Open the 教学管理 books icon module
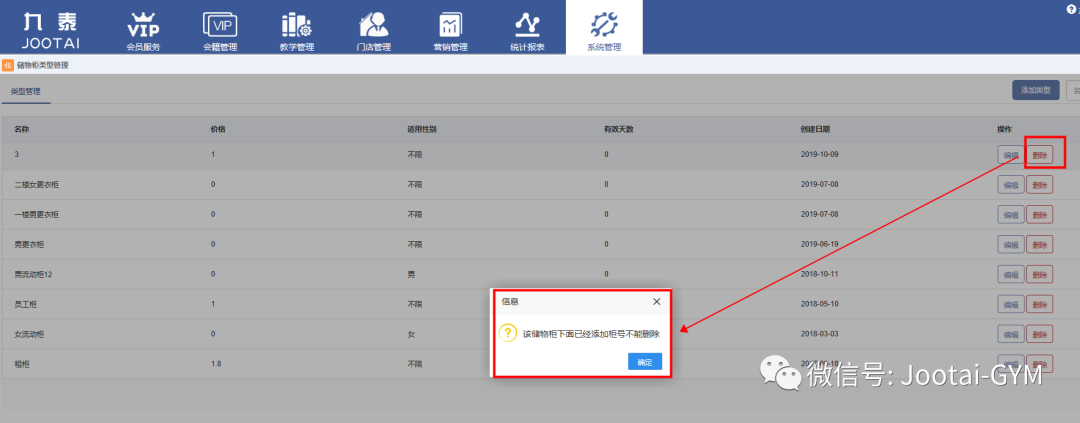 click(297, 30)
